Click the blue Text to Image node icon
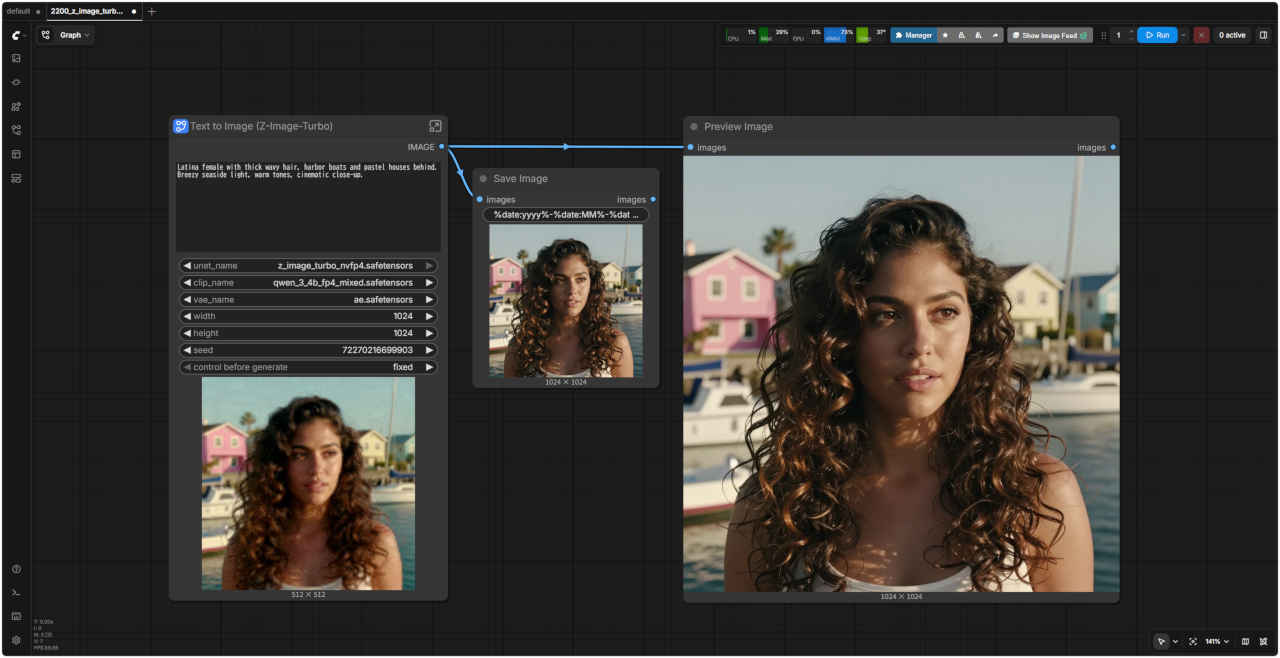Screen dimensions: 1280x658 click(180, 126)
